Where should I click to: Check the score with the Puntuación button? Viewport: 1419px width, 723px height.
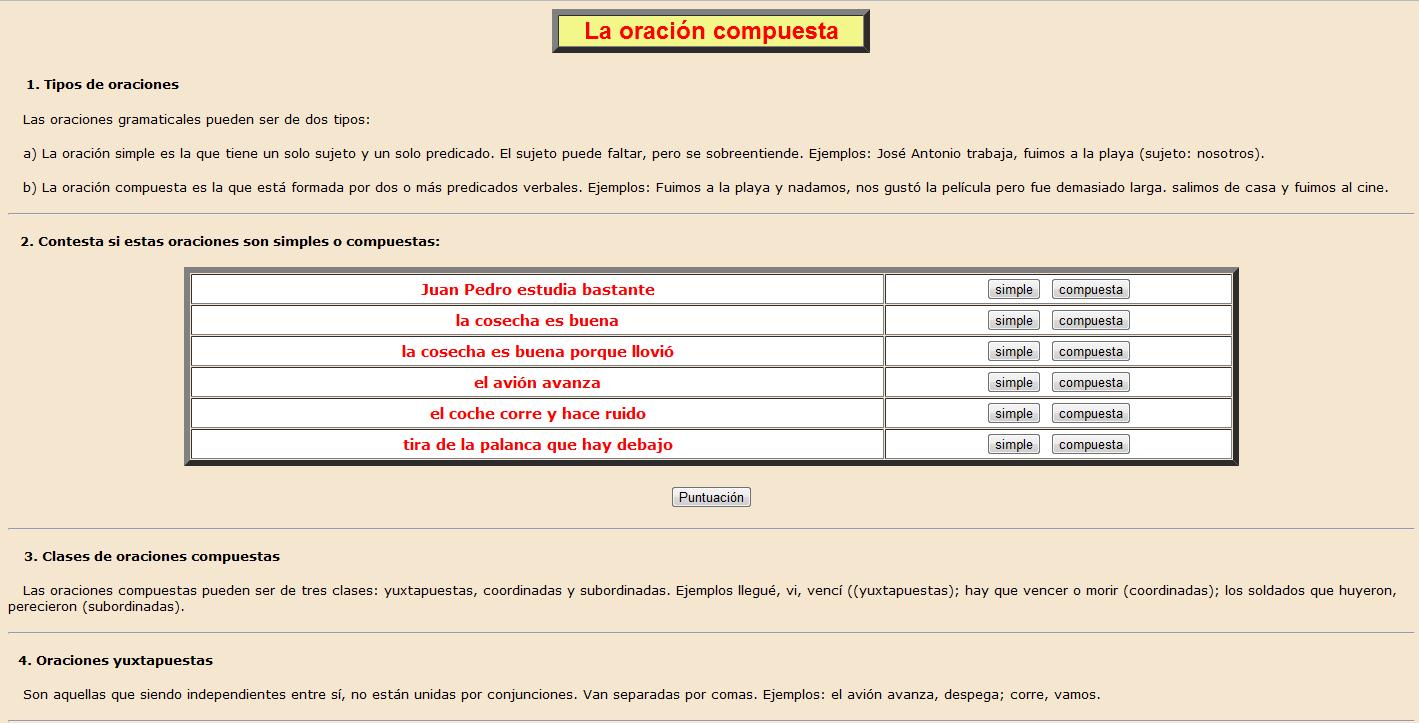tap(711, 497)
